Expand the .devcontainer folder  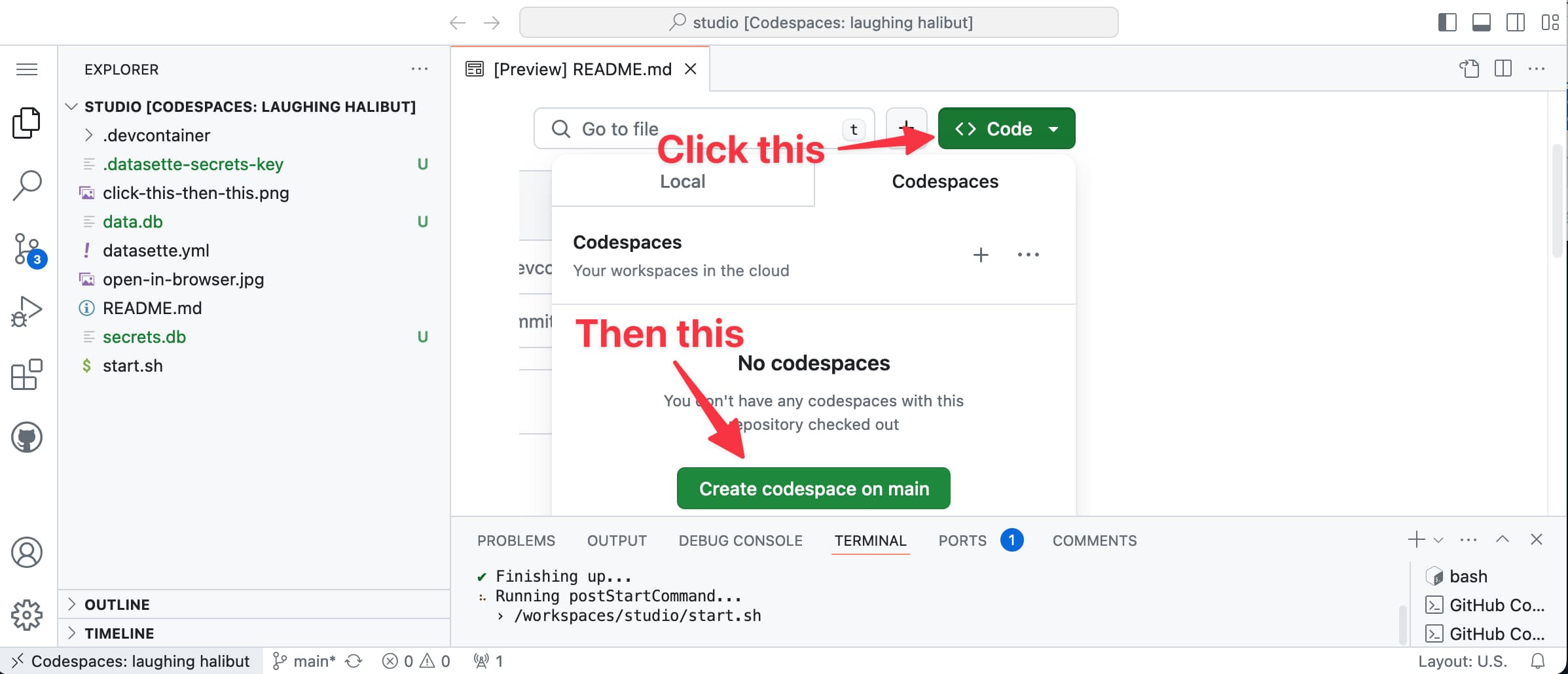[254, 135]
